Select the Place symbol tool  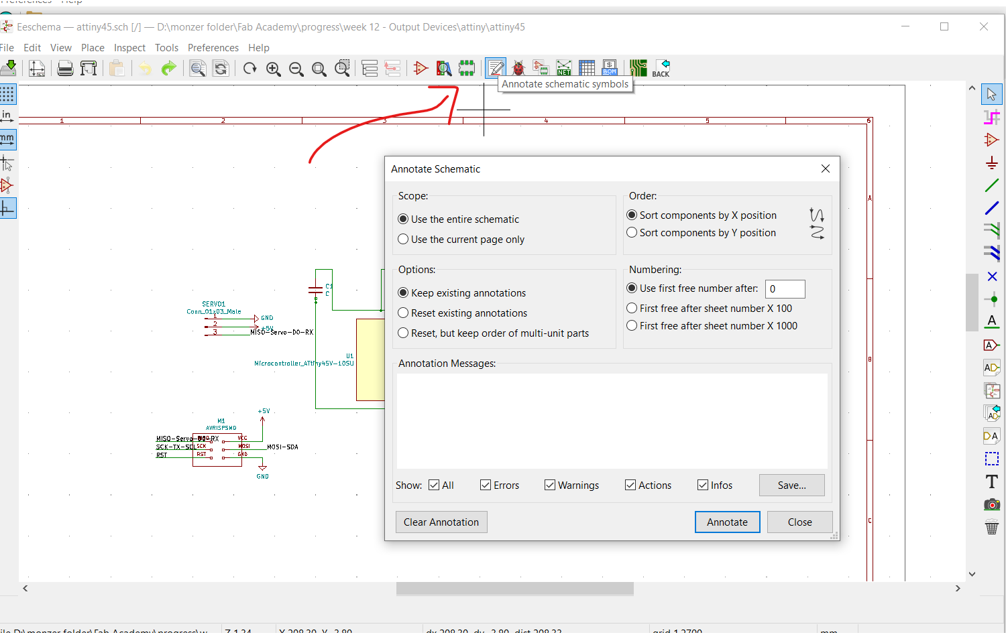point(992,140)
